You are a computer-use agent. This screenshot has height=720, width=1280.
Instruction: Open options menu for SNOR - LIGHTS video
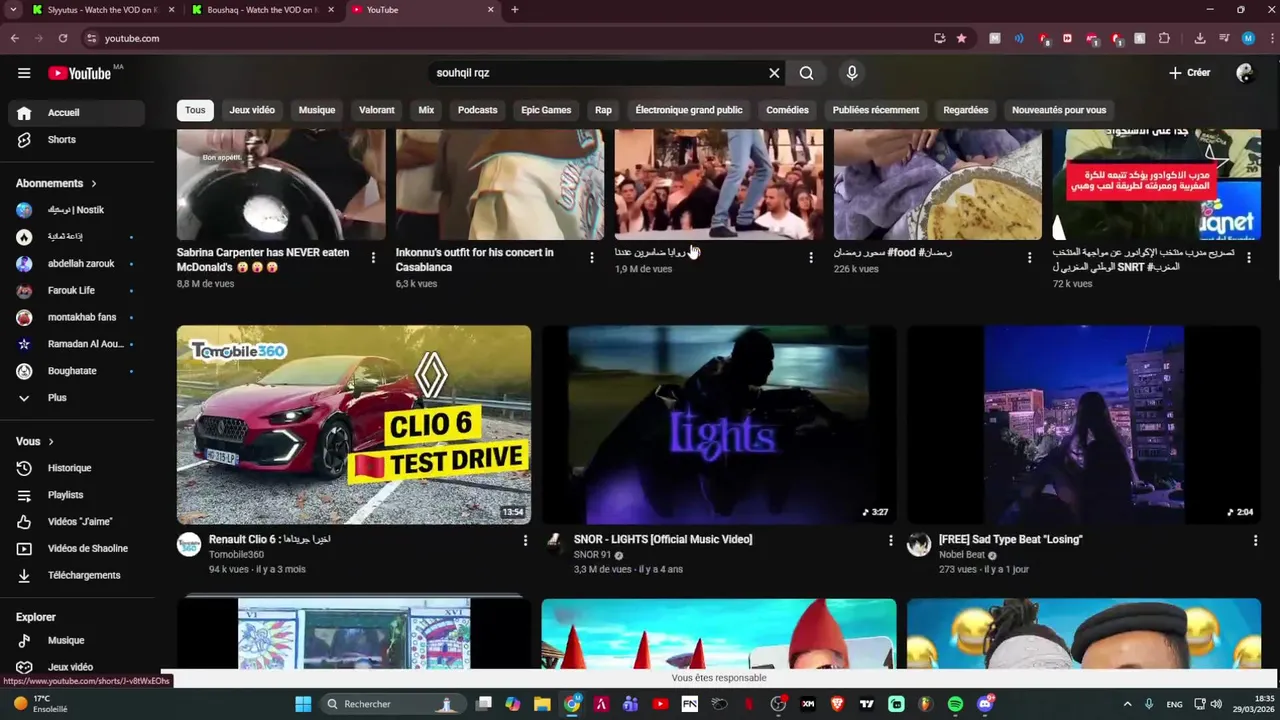click(x=891, y=540)
